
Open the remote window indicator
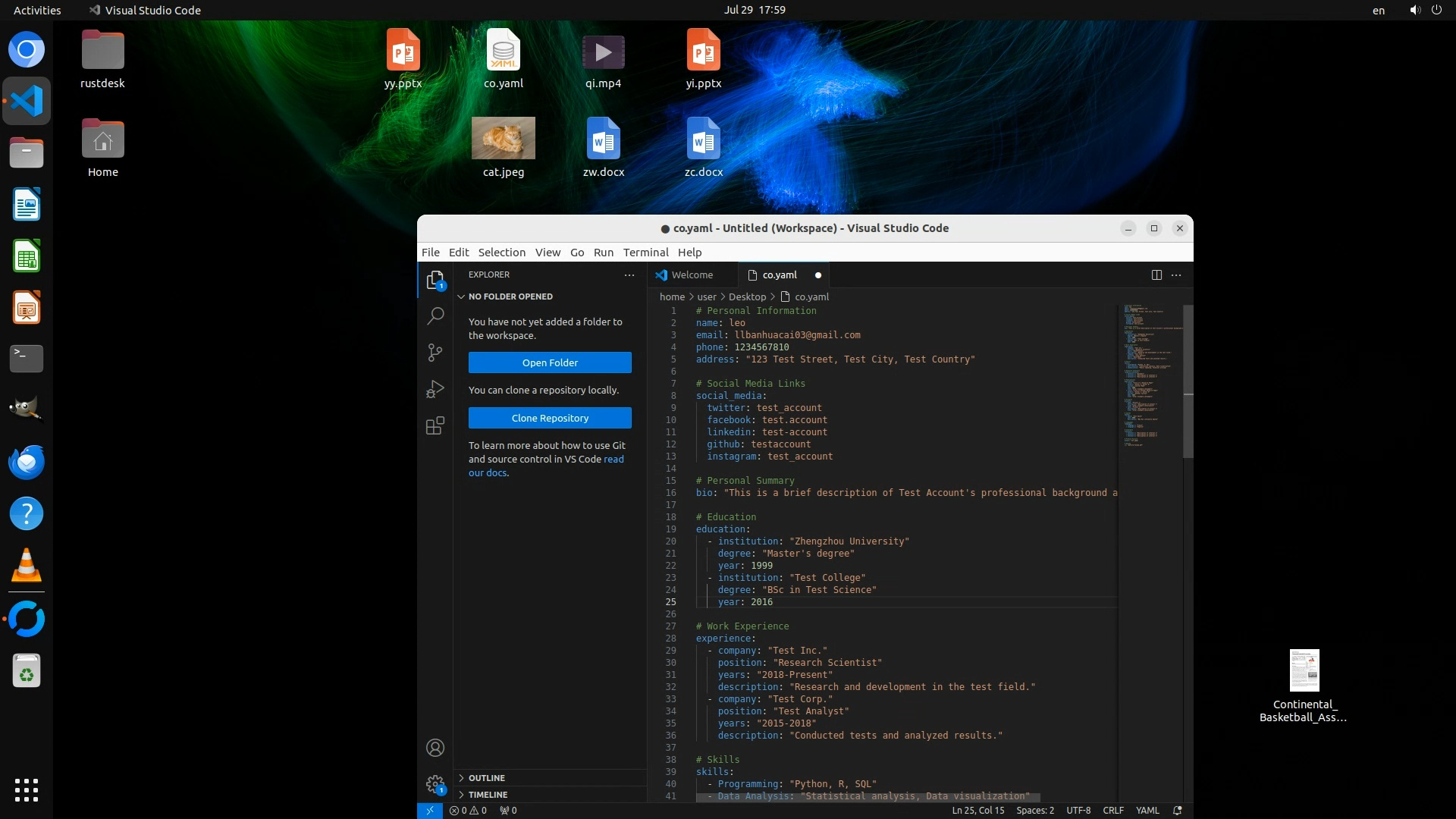[429, 810]
